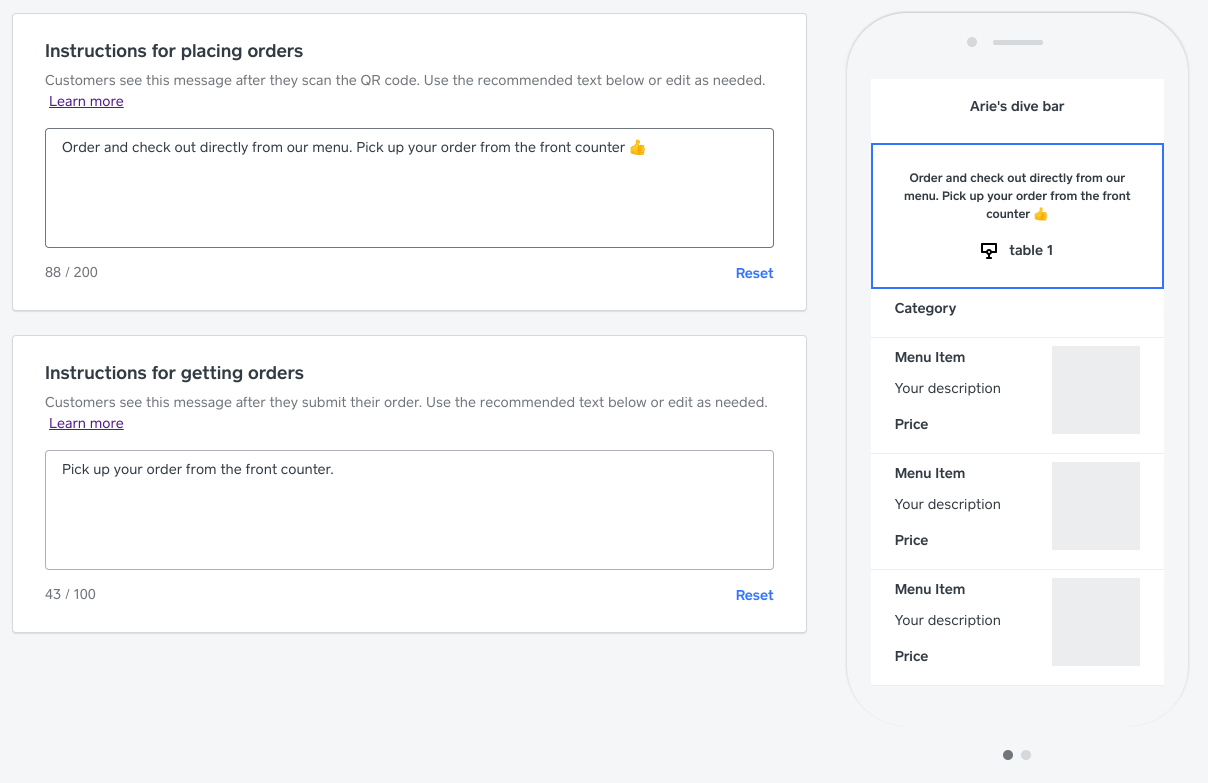The image size is (1208, 783).
Task: Click the table icon beside "table 1"
Action: 989,251
